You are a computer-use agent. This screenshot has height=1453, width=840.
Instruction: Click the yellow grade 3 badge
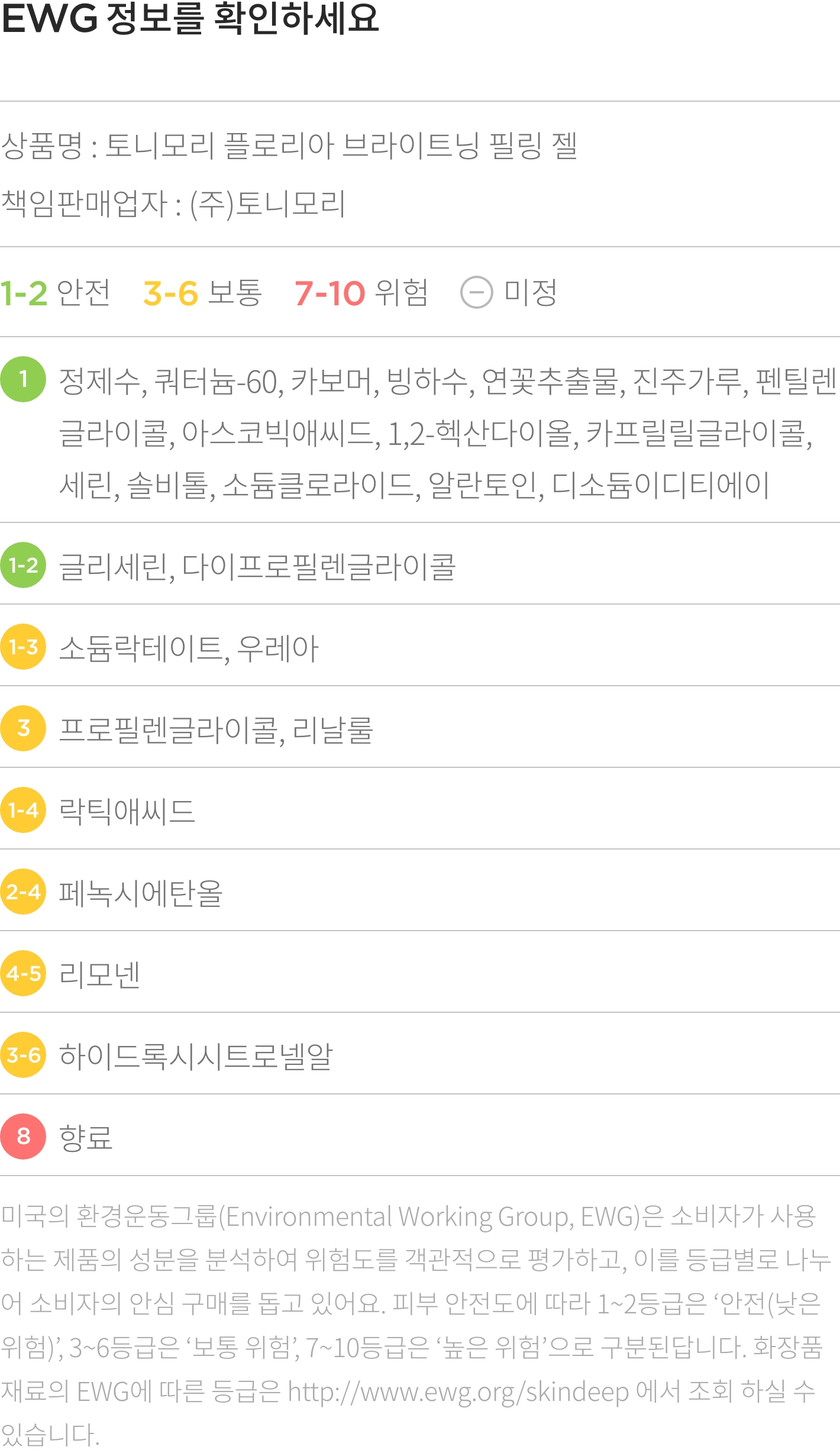coord(23,728)
